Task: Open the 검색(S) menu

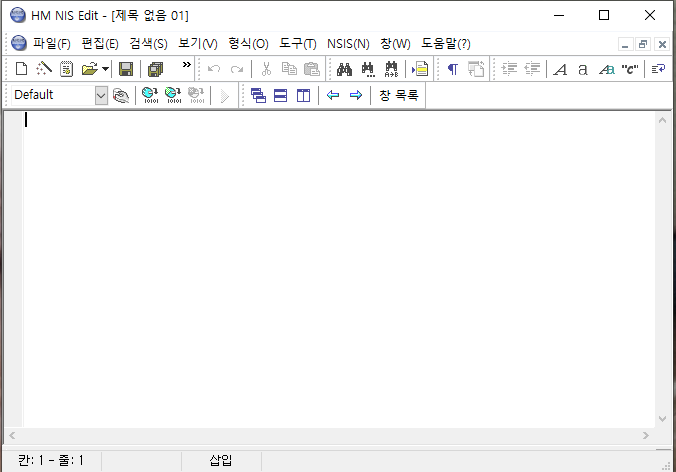Action: click(148, 44)
